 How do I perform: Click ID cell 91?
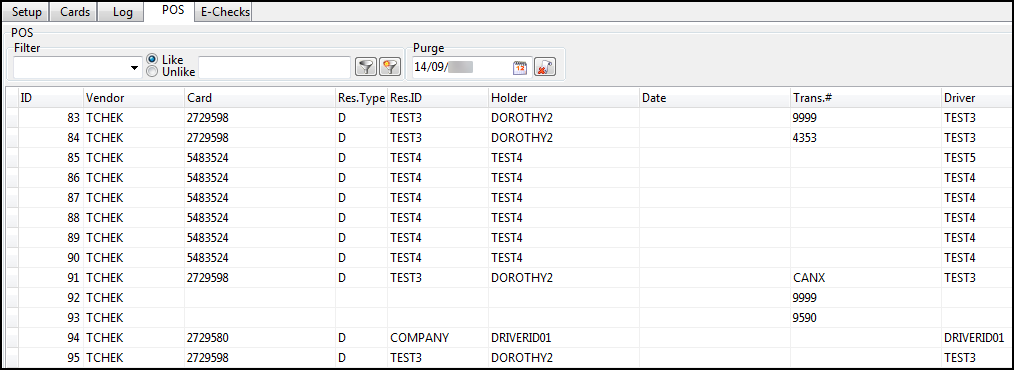click(x=51, y=278)
